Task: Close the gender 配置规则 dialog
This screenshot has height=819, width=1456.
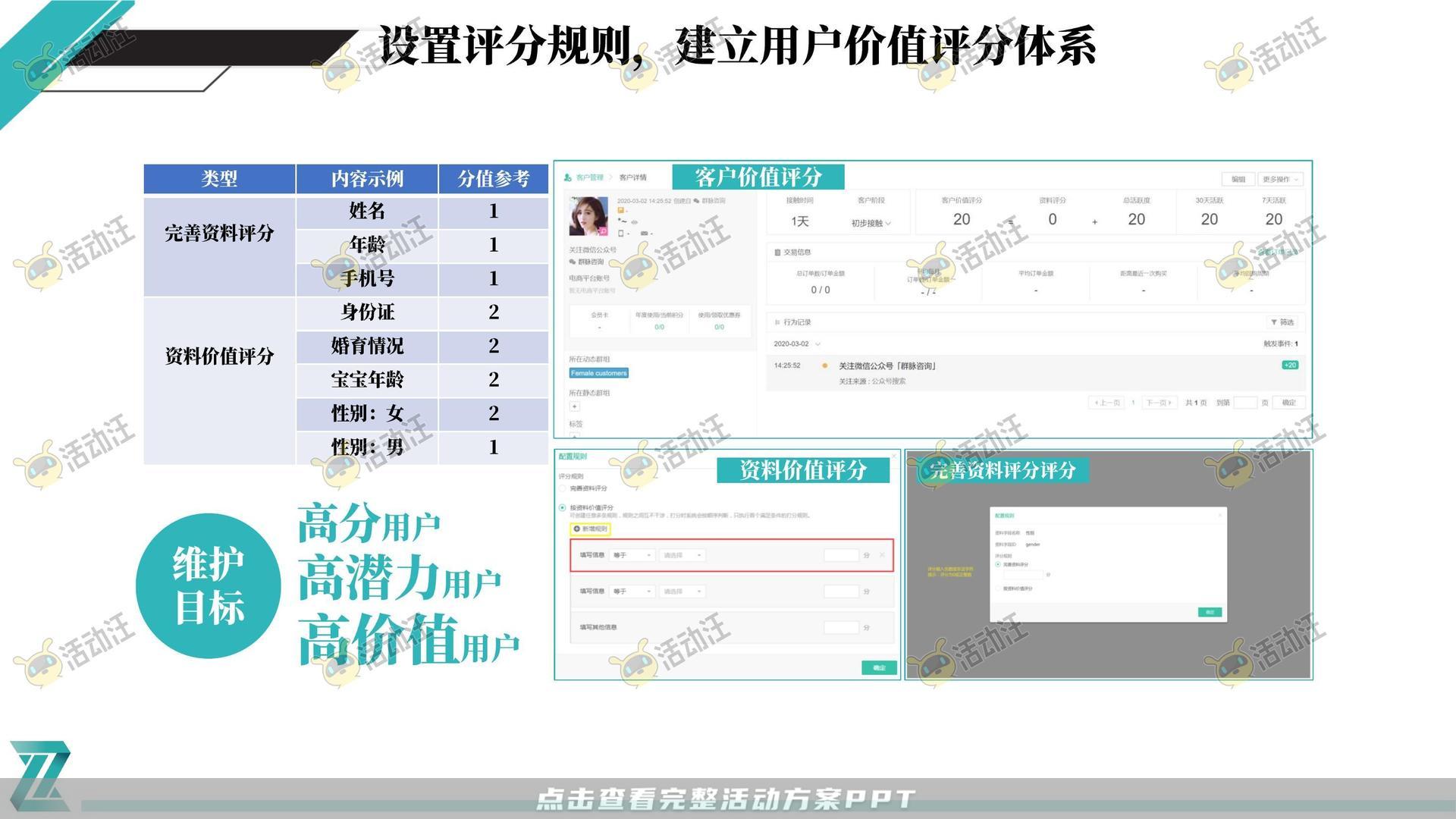Action: pyautogui.click(x=1220, y=515)
